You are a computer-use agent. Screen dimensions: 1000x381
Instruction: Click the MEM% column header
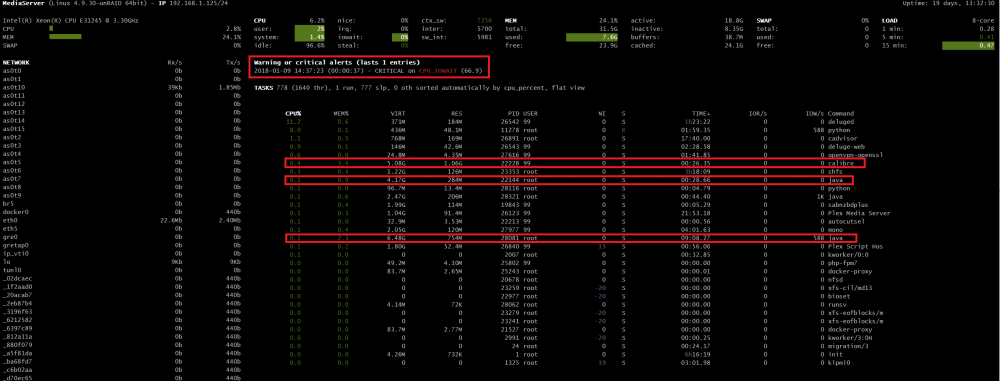pos(342,114)
